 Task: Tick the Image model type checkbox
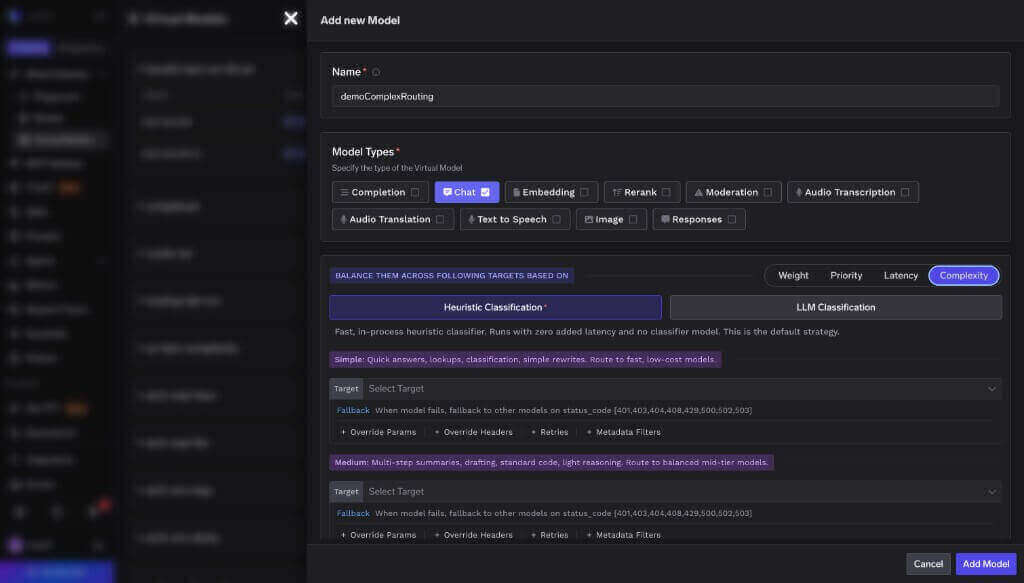[633, 219]
